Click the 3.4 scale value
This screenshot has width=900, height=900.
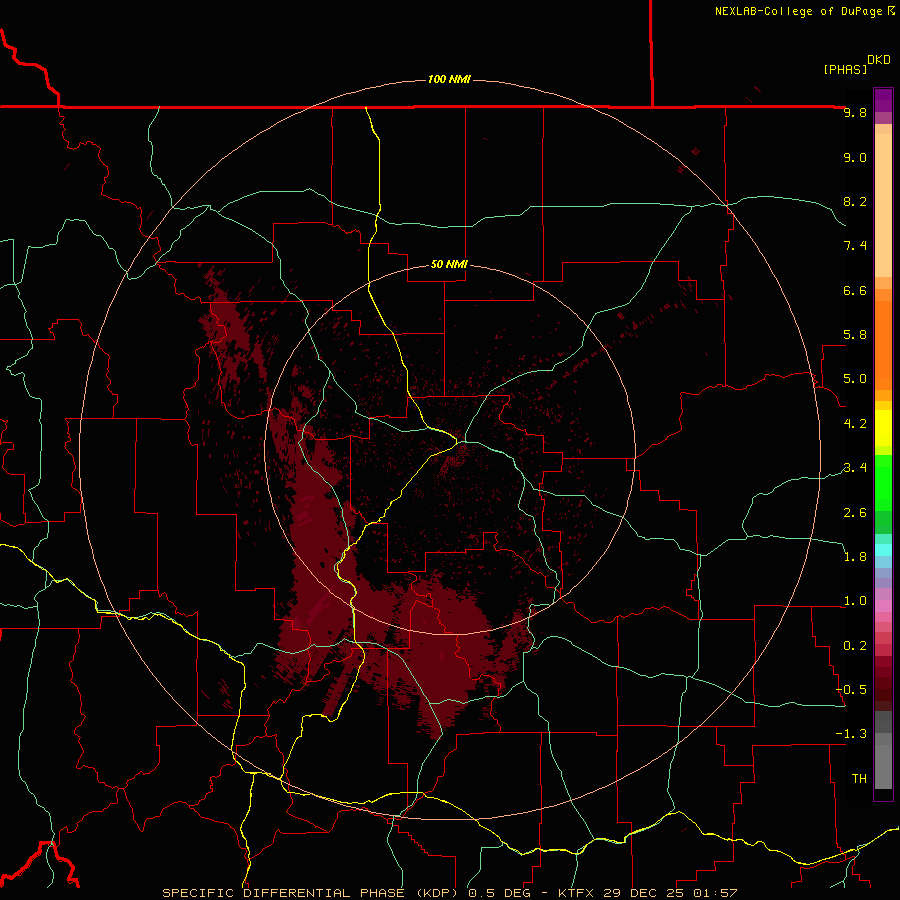click(855, 468)
